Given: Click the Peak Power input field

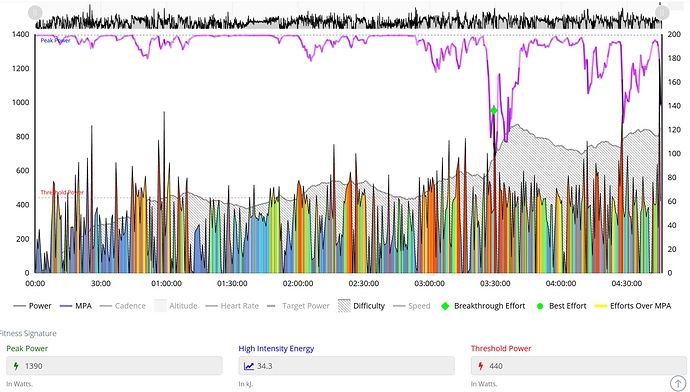Looking at the screenshot, I should point(114,366).
